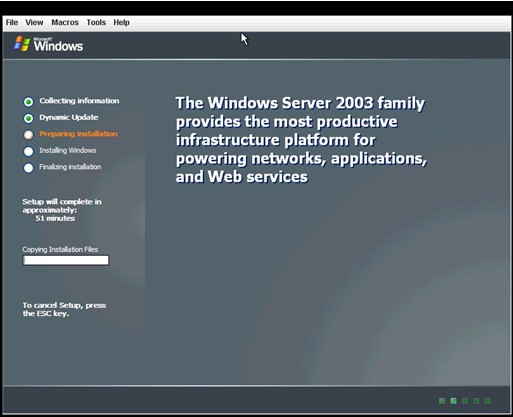Click the Preparing installation orange label

[78, 134]
